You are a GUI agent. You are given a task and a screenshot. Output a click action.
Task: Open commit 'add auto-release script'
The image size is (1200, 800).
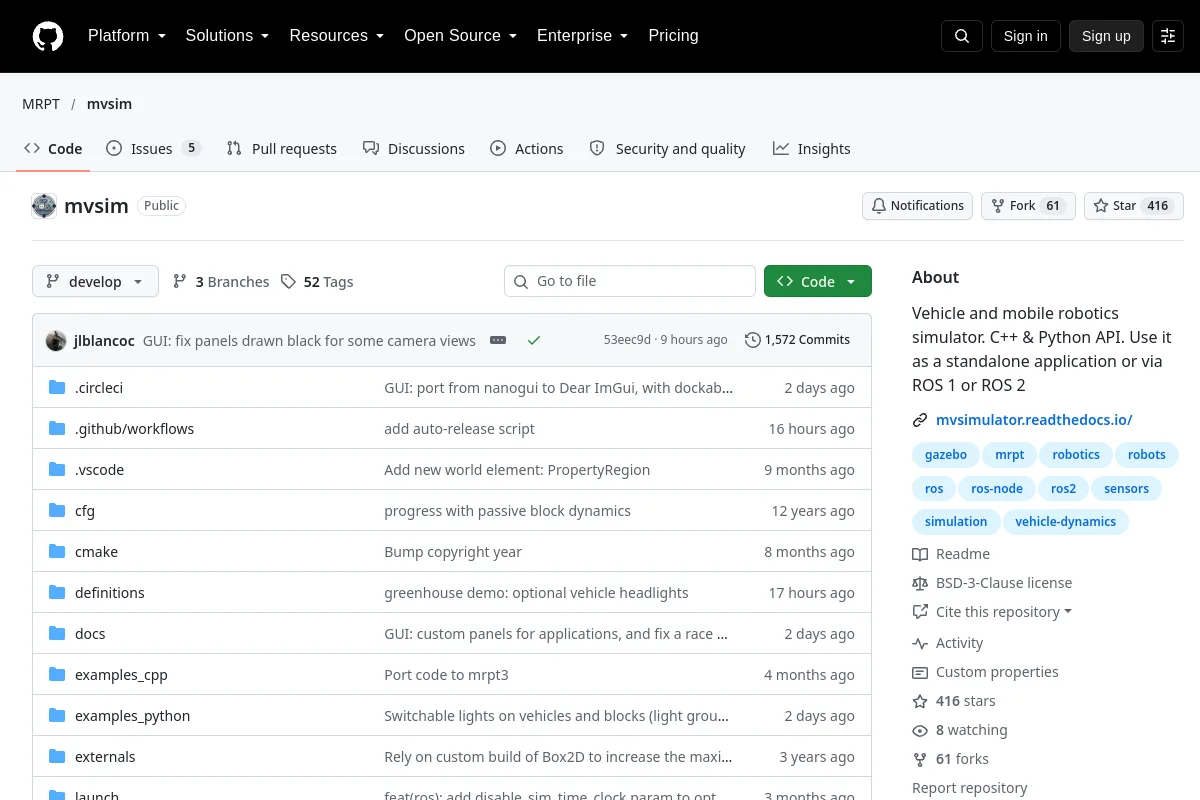460,429
